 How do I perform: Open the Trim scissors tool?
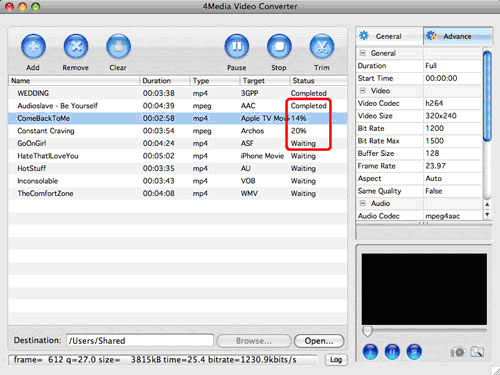click(x=322, y=46)
